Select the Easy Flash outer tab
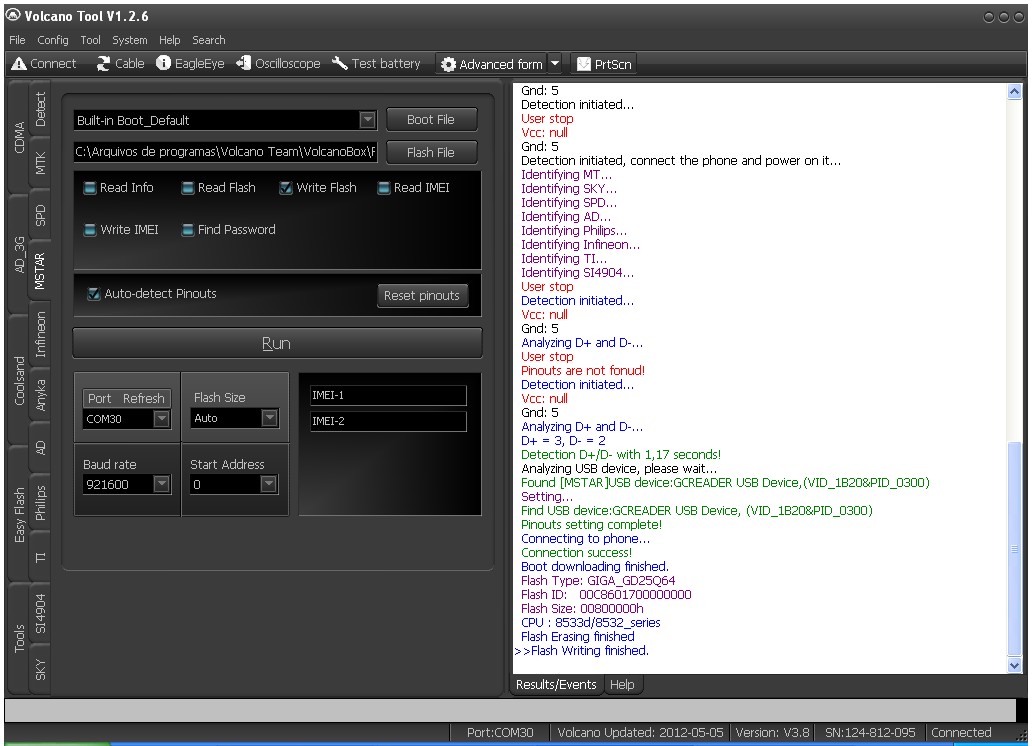Image resolution: width=1032 pixels, height=746 pixels. (19, 515)
